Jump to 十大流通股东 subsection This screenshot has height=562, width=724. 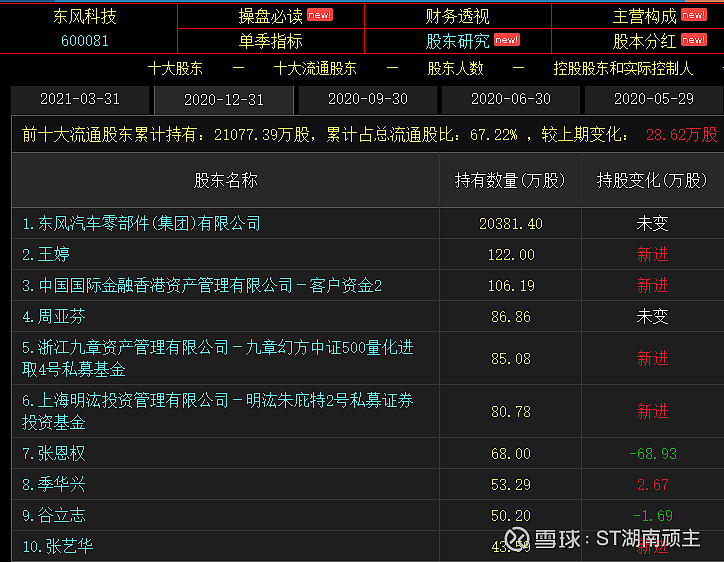(x=315, y=68)
